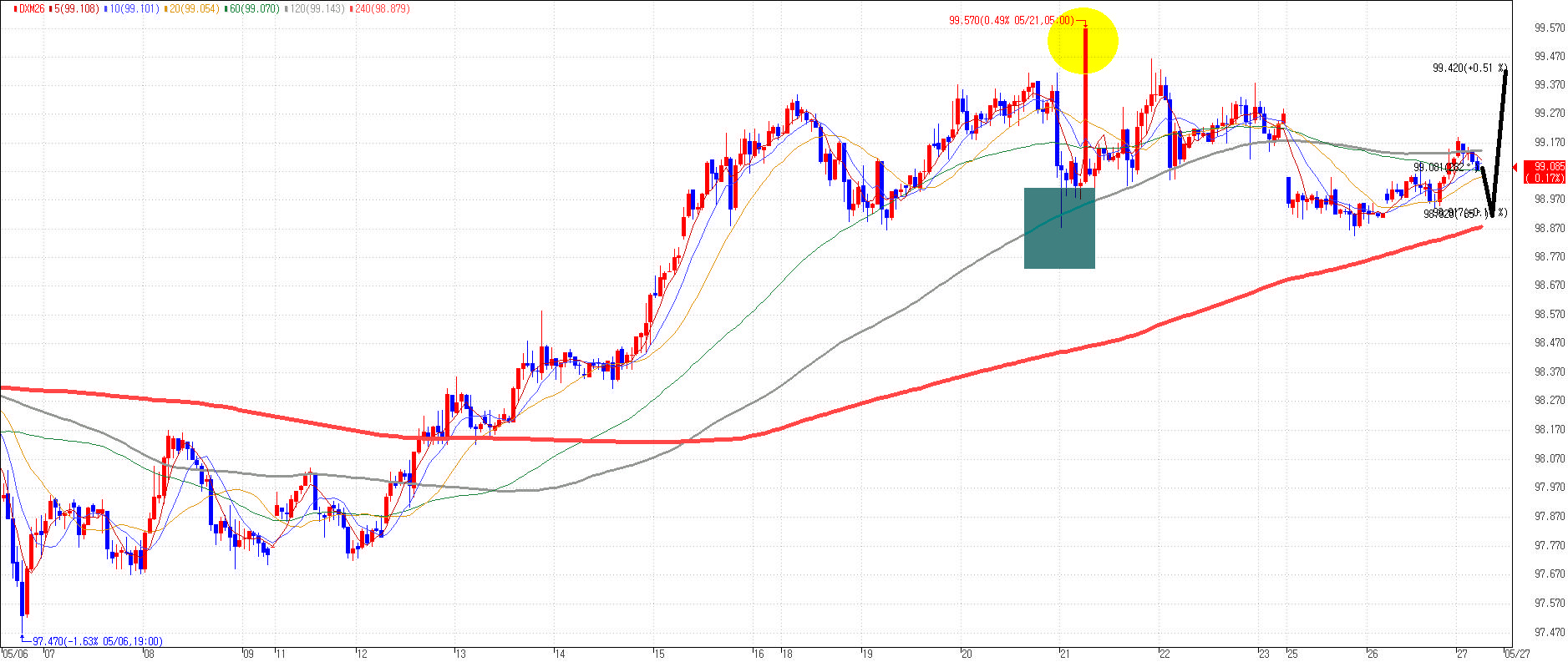Click the 98.070 price axis label

[x=1550, y=458]
